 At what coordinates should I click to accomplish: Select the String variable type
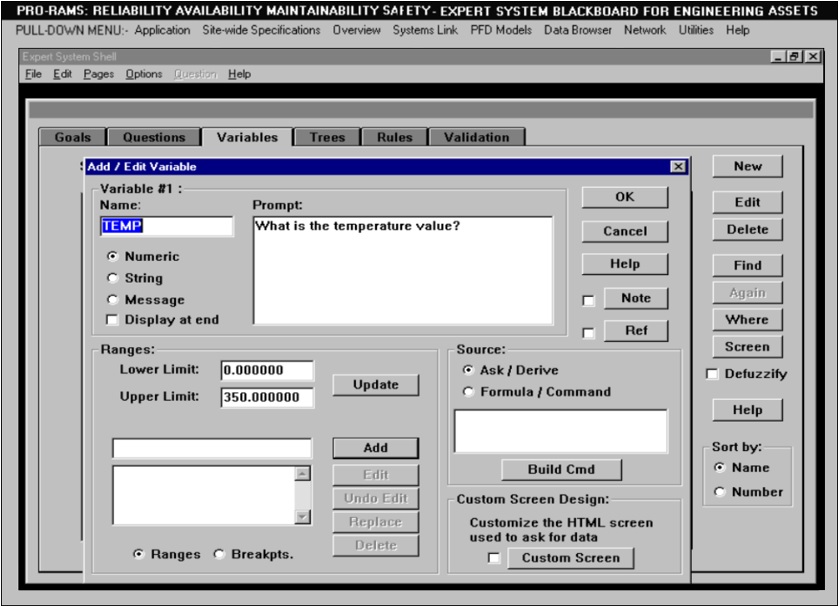(x=112, y=278)
